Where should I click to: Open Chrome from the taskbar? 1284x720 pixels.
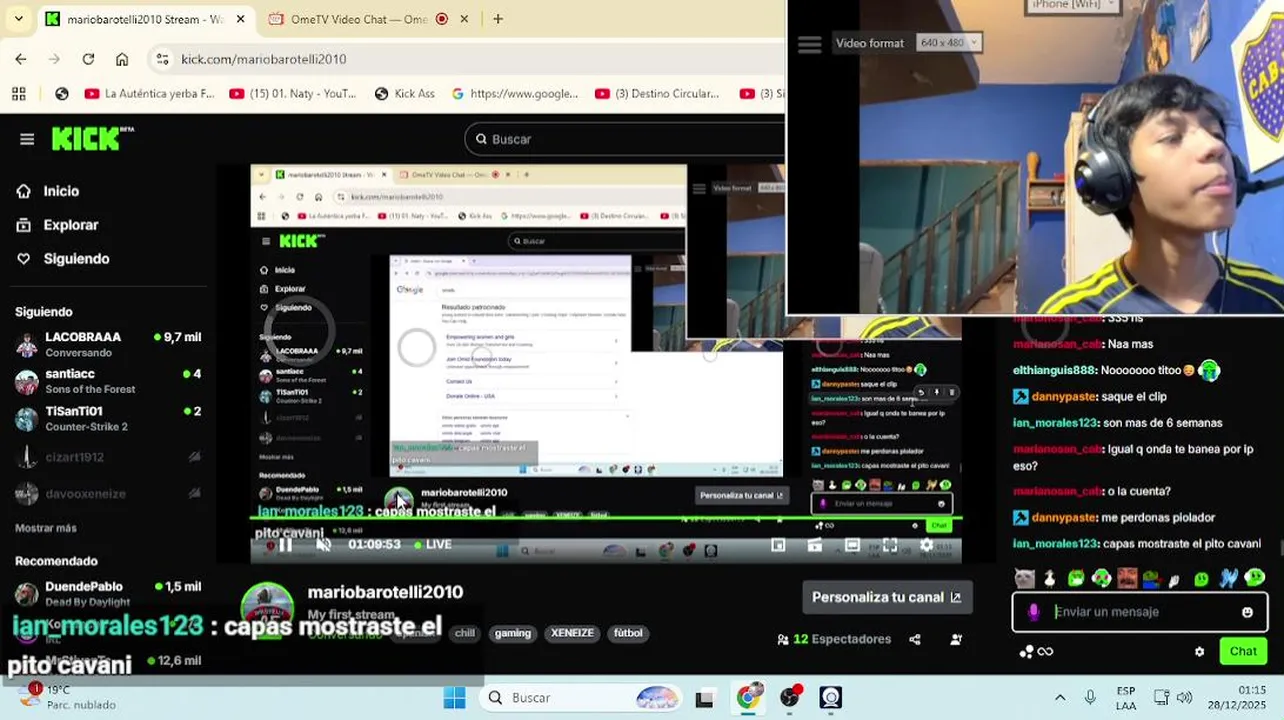[x=748, y=698]
